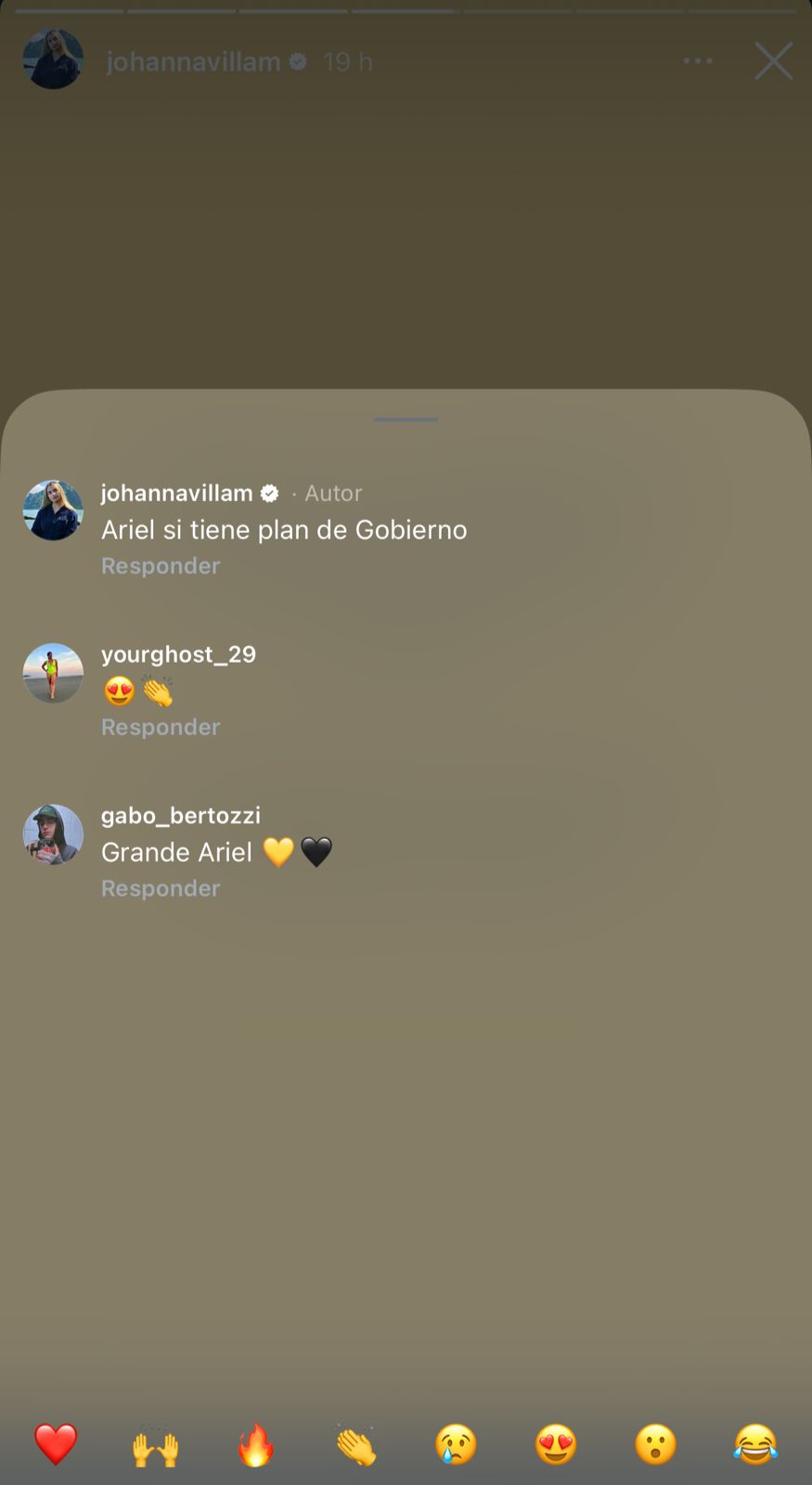React with the fire emoji
The image size is (812, 1485).
pos(255,1444)
